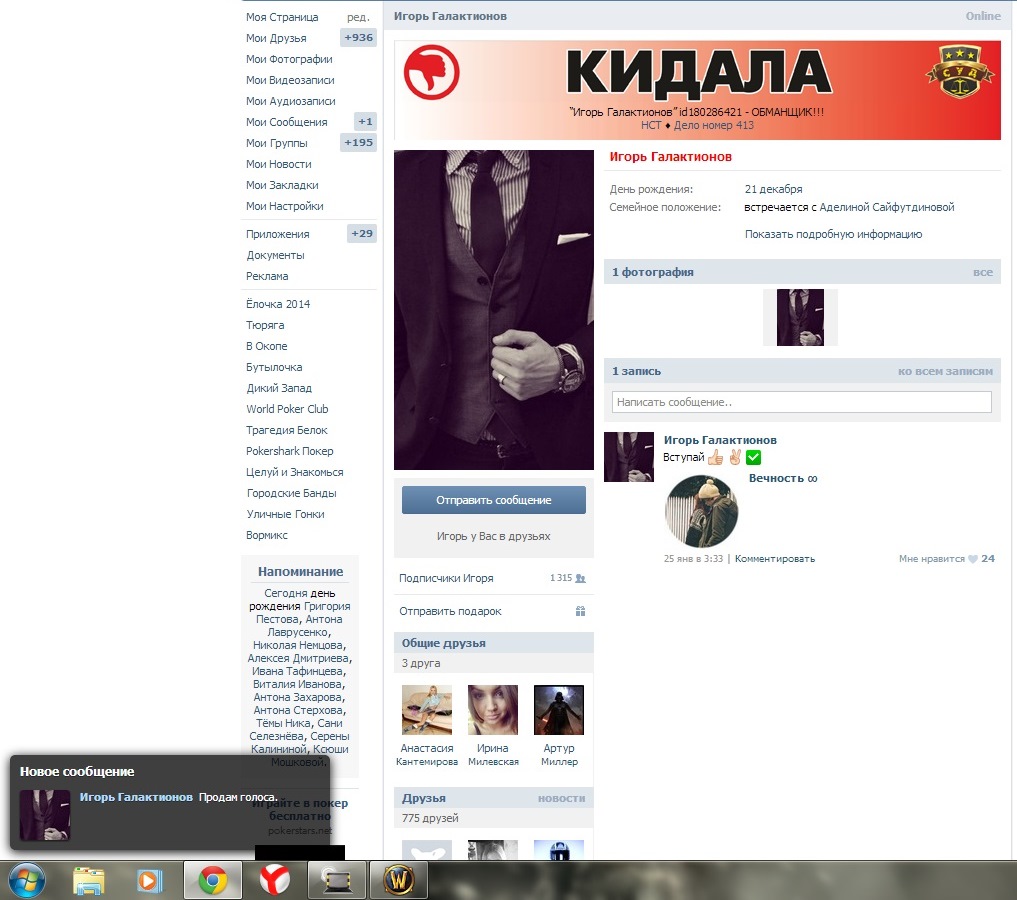
Task: Open Мои Фотографии
Action: point(289,59)
